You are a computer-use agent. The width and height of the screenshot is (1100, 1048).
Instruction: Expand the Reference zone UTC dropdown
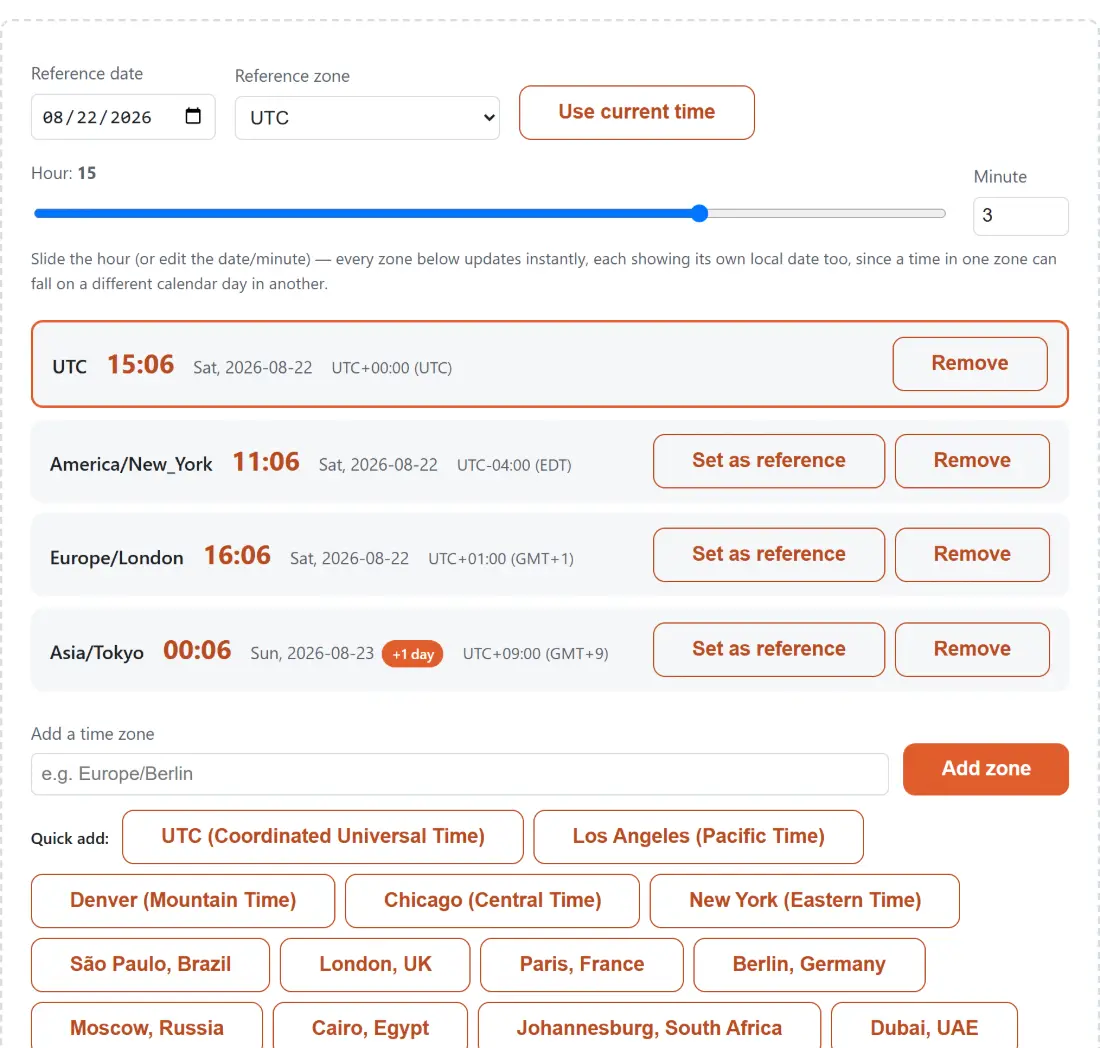[367, 118]
